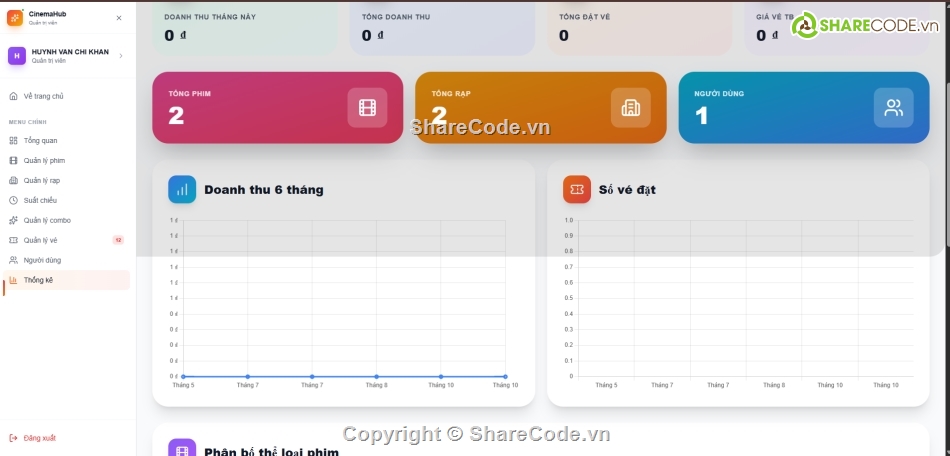Select the Thống kê statistics menu item
The width and height of the screenshot is (950, 456).
point(38,280)
